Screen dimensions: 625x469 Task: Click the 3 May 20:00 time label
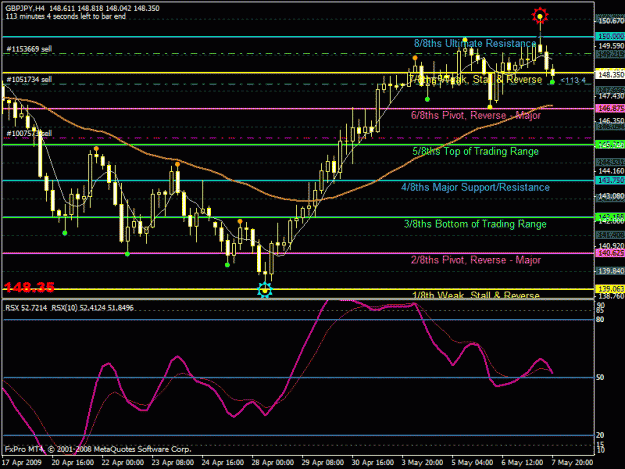pyautogui.click(x=423, y=463)
